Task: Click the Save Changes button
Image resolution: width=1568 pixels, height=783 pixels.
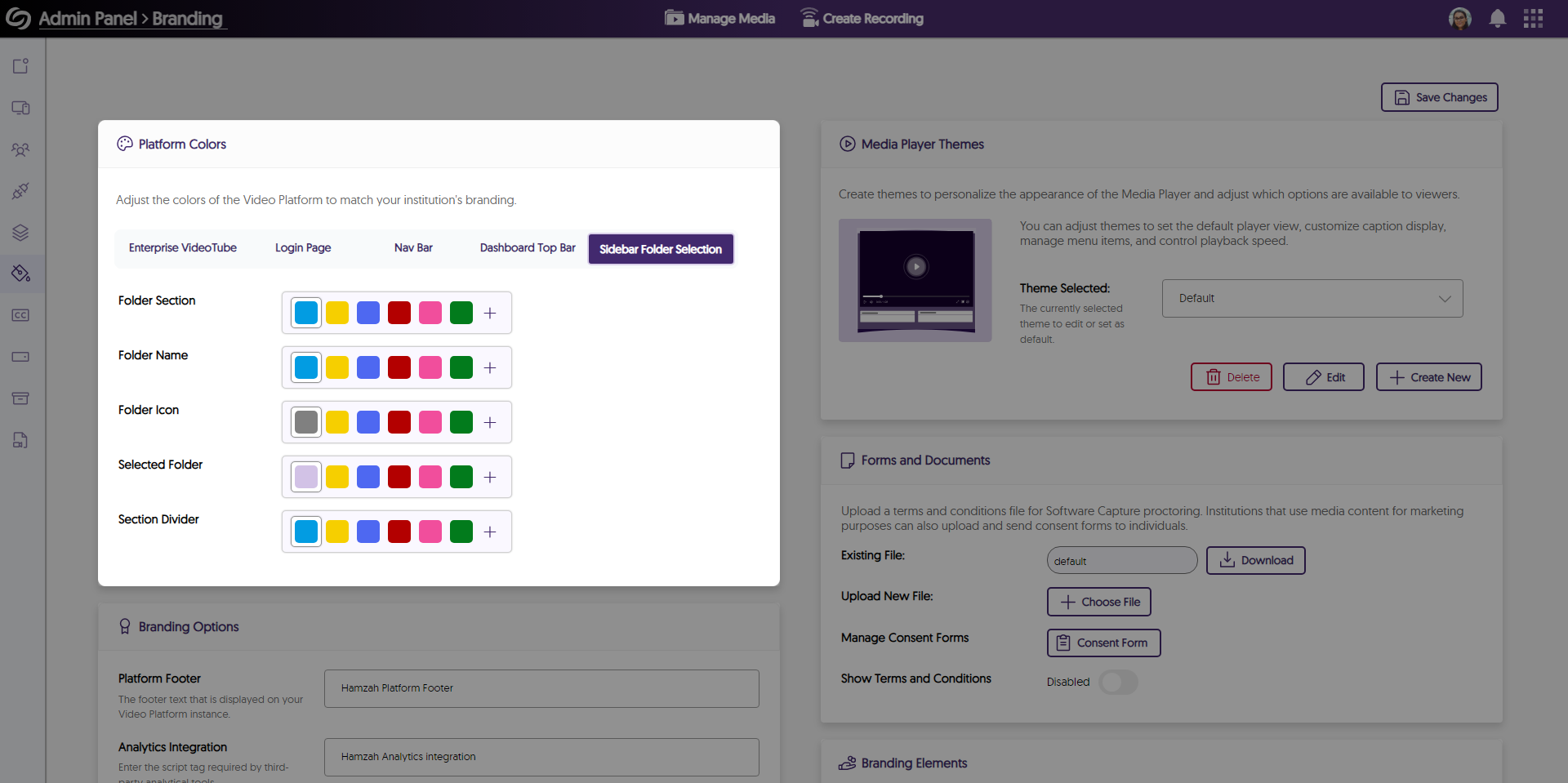Action: (1438, 96)
